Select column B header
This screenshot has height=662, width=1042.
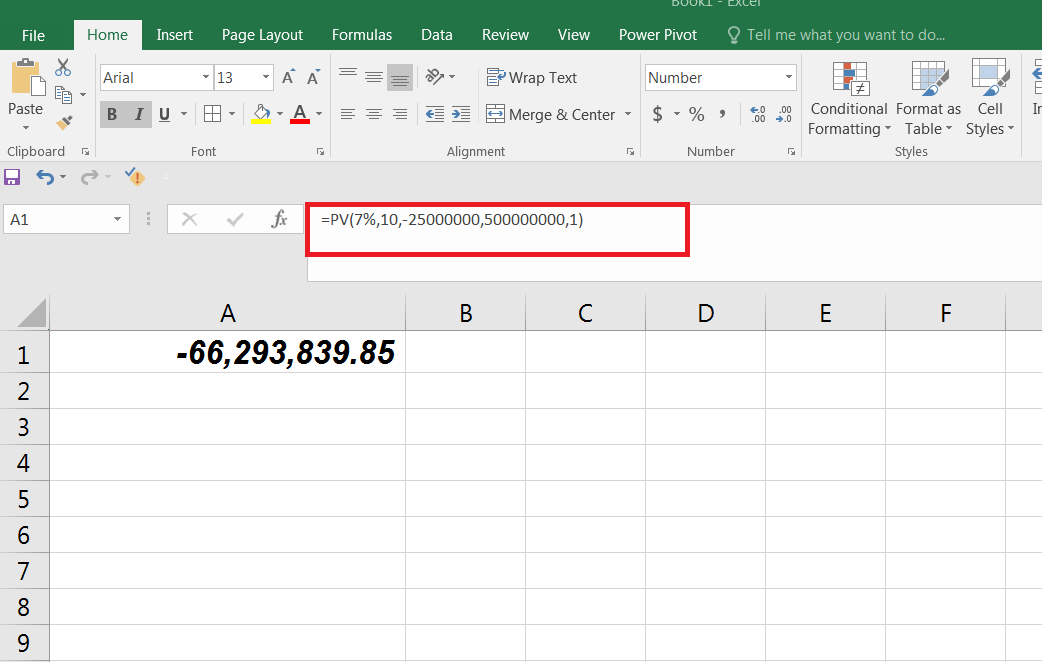pyautogui.click(x=465, y=312)
